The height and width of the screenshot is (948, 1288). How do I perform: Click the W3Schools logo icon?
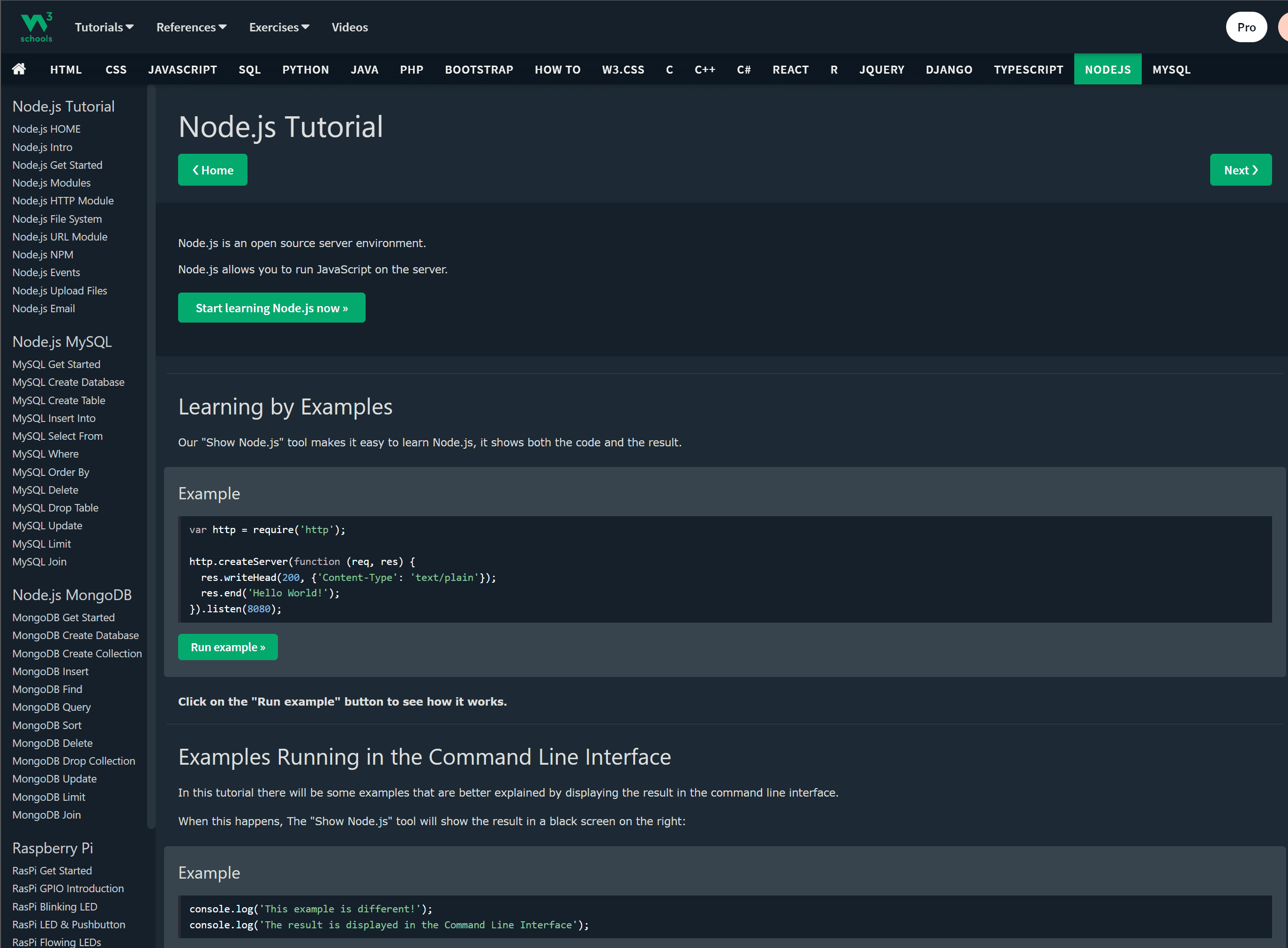[36, 27]
